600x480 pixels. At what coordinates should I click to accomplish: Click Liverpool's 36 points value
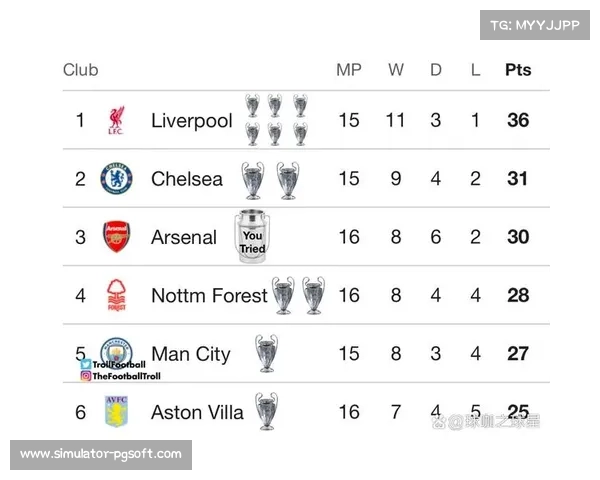pos(518,121)
